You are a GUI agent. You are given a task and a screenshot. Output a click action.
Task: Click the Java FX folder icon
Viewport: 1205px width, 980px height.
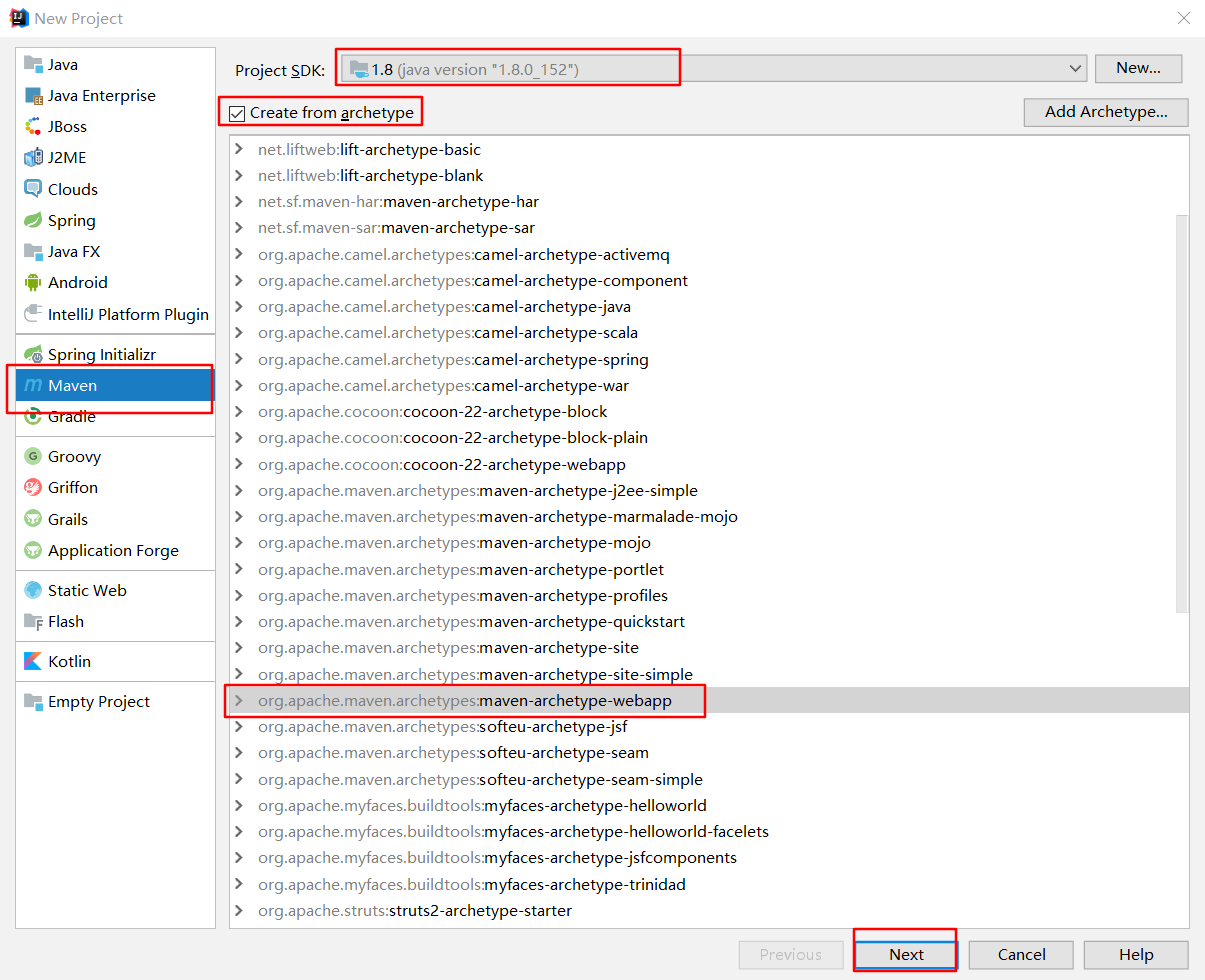(x=33, y=251)
